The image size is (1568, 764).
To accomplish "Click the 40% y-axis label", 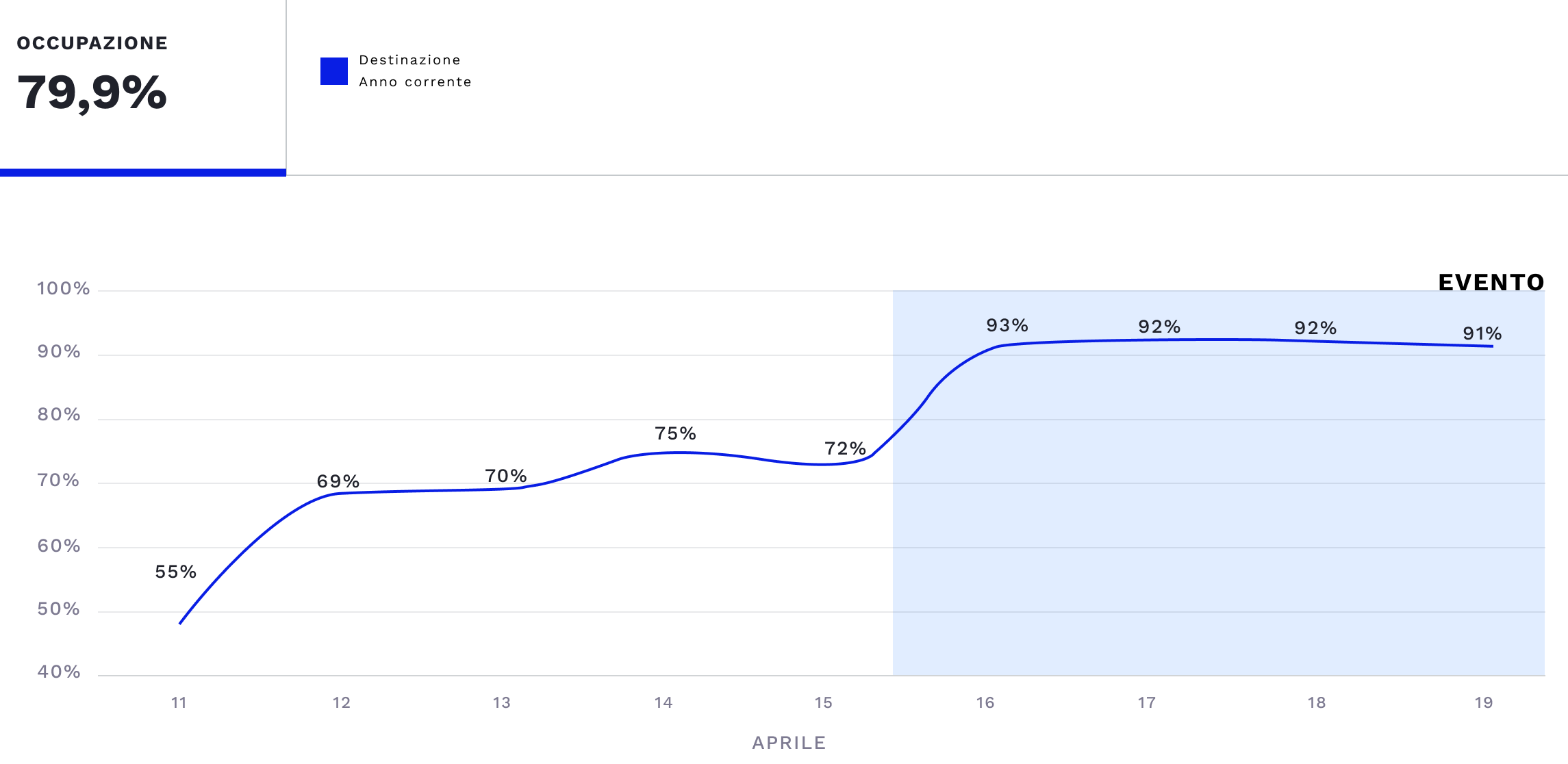I will pyautogui.click(x=59, y=672).
